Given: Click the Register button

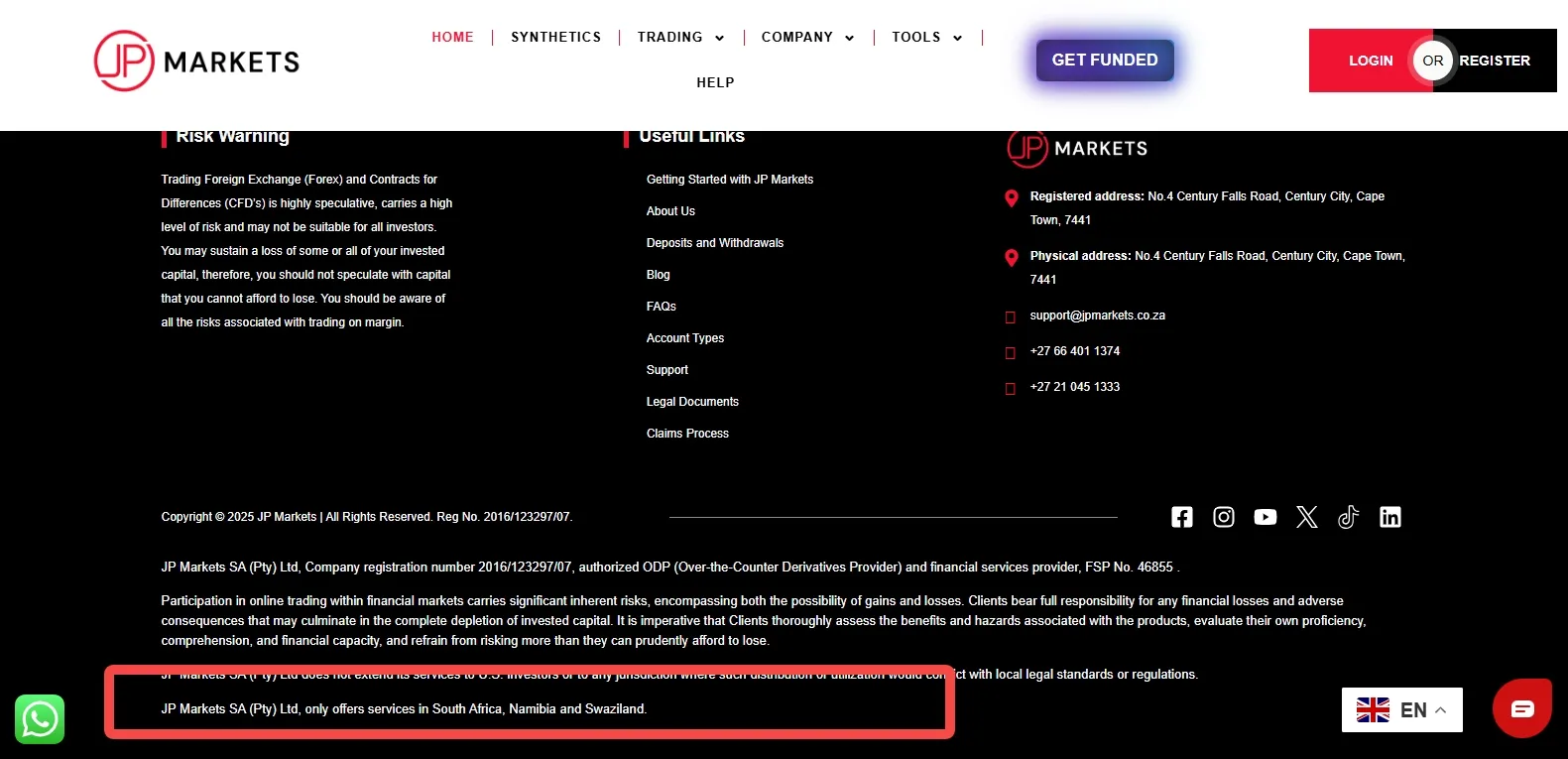Looking at the screenshot, I should pos(1495,61).
